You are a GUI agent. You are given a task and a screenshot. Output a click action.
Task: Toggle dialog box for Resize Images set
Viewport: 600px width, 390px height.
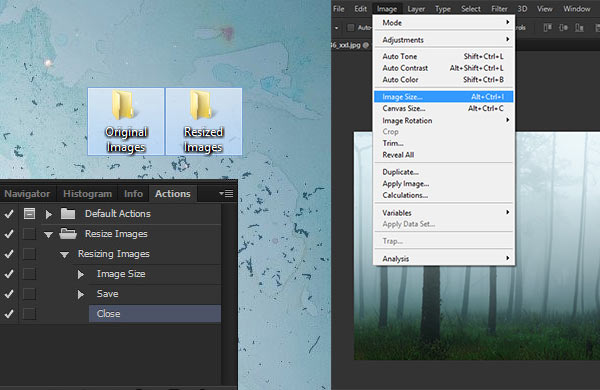(29, 233)
